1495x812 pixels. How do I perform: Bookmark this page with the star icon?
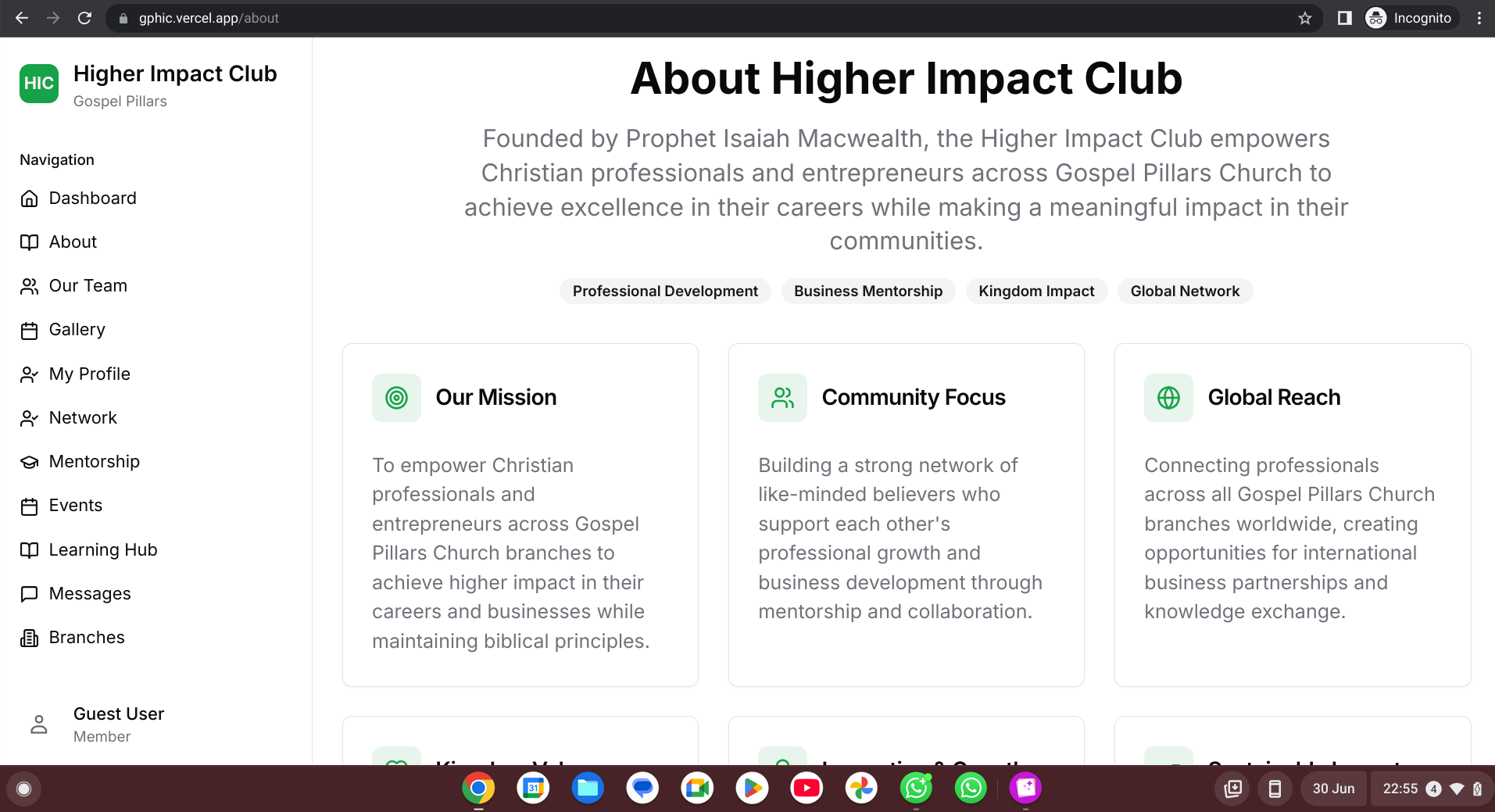pos(1304,18)
